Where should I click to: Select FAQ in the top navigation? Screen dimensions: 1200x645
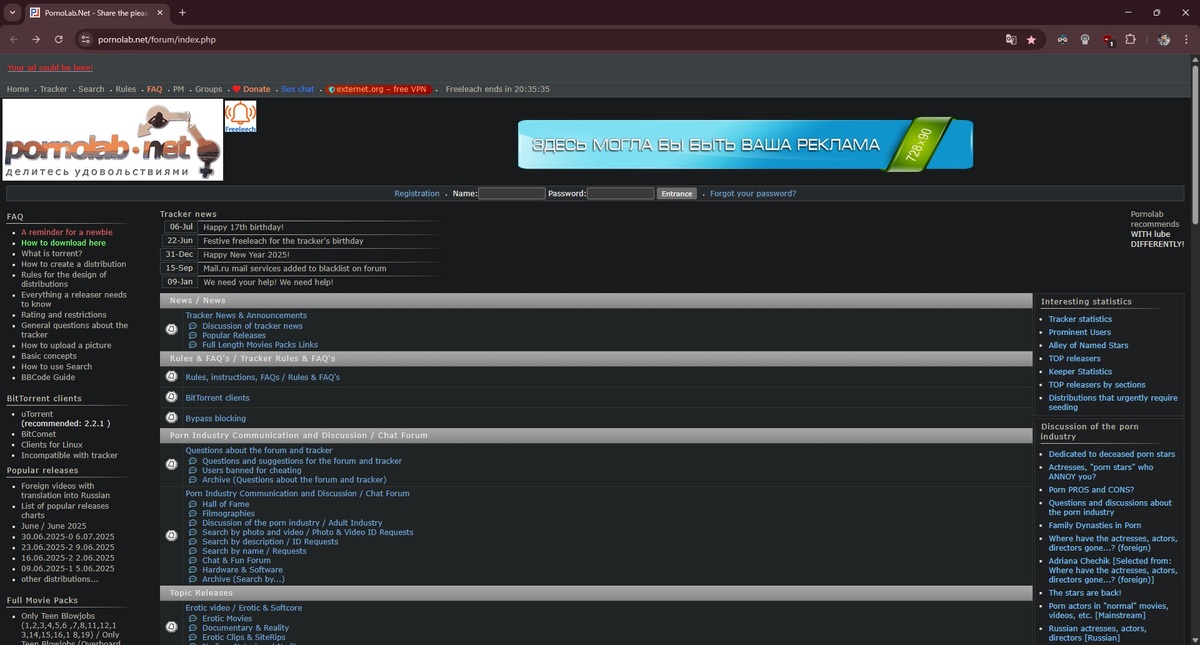[154, 89]
